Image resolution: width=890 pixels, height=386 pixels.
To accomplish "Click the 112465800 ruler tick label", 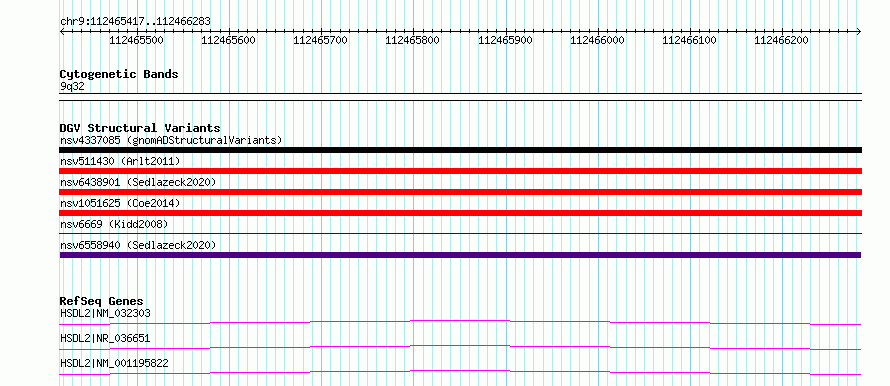I will coord(413,40).
